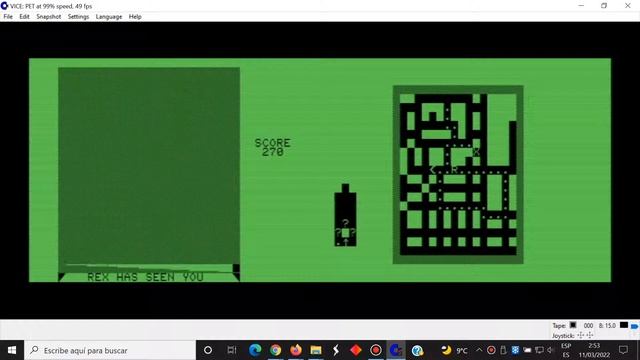Image resolution: width=640 pixels, height=360 pixels.
Task: Open the Settings menu
Action: click(x=78, y=17)
